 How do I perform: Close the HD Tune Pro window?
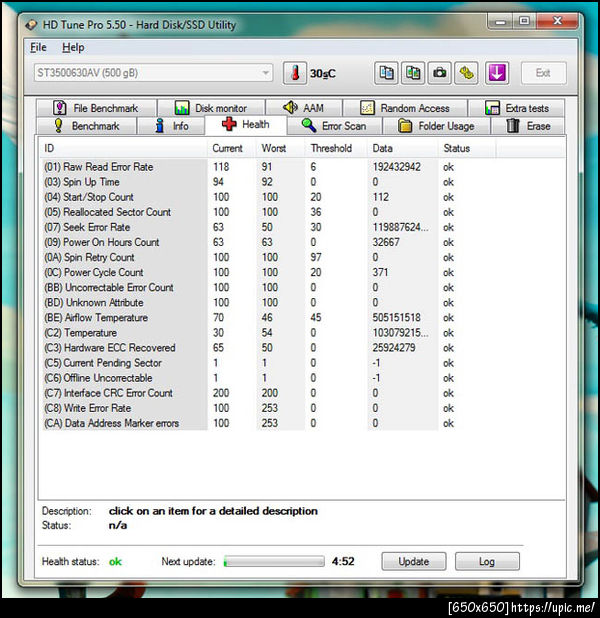click(557, 21)
